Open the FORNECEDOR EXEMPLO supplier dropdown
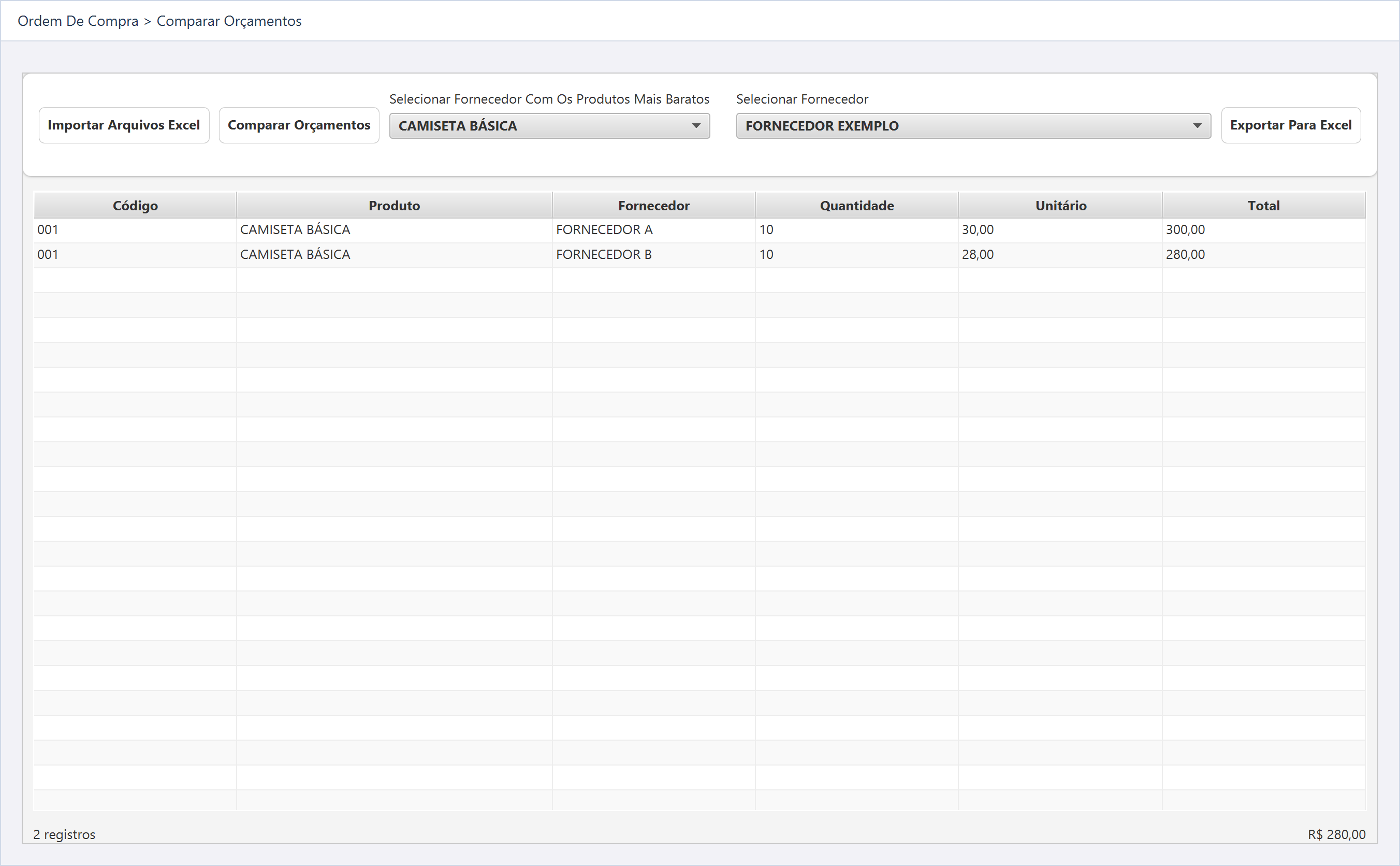 tap(973, 125)
